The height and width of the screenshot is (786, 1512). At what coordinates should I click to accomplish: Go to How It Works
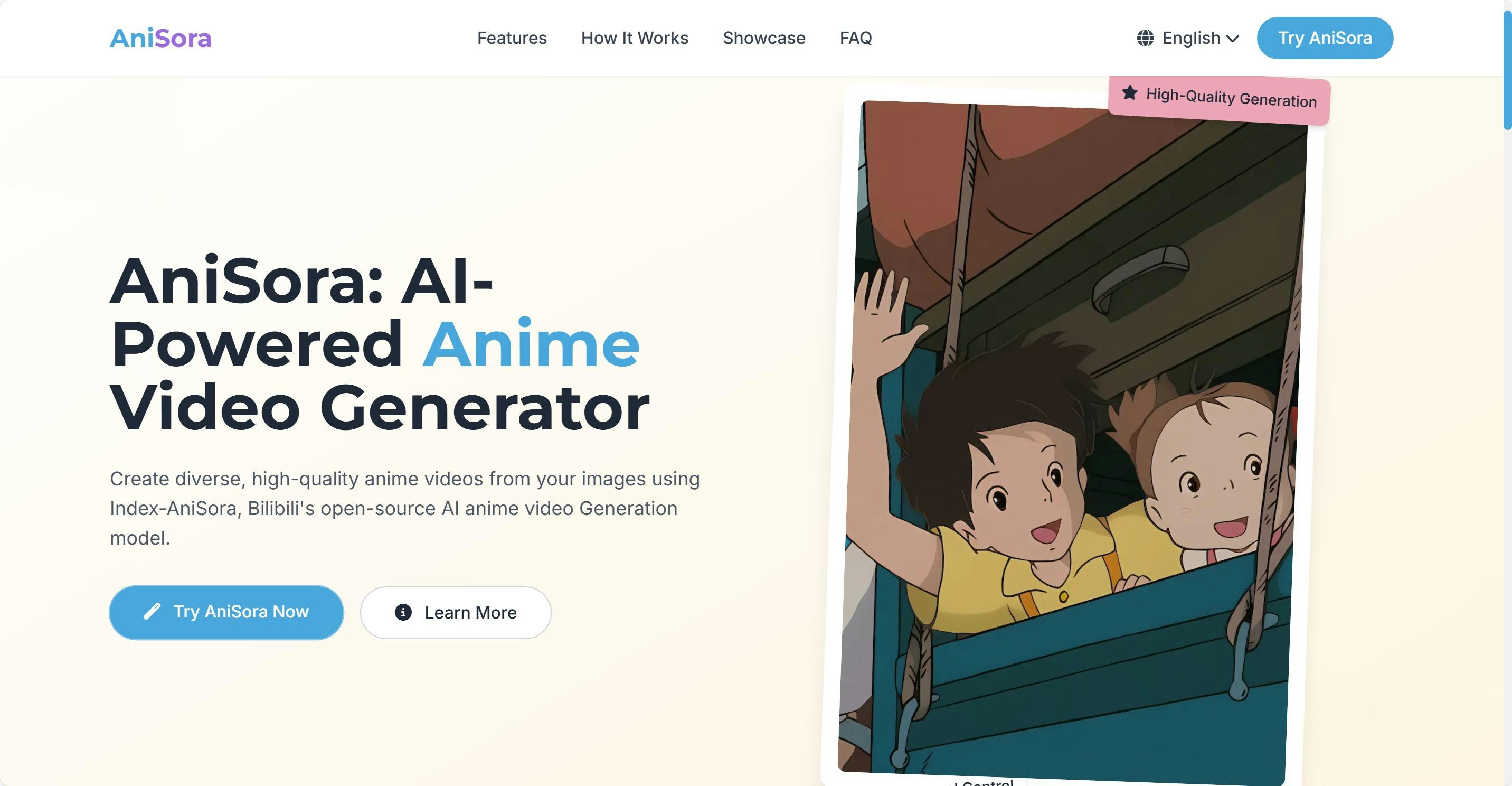pos(634,38)
